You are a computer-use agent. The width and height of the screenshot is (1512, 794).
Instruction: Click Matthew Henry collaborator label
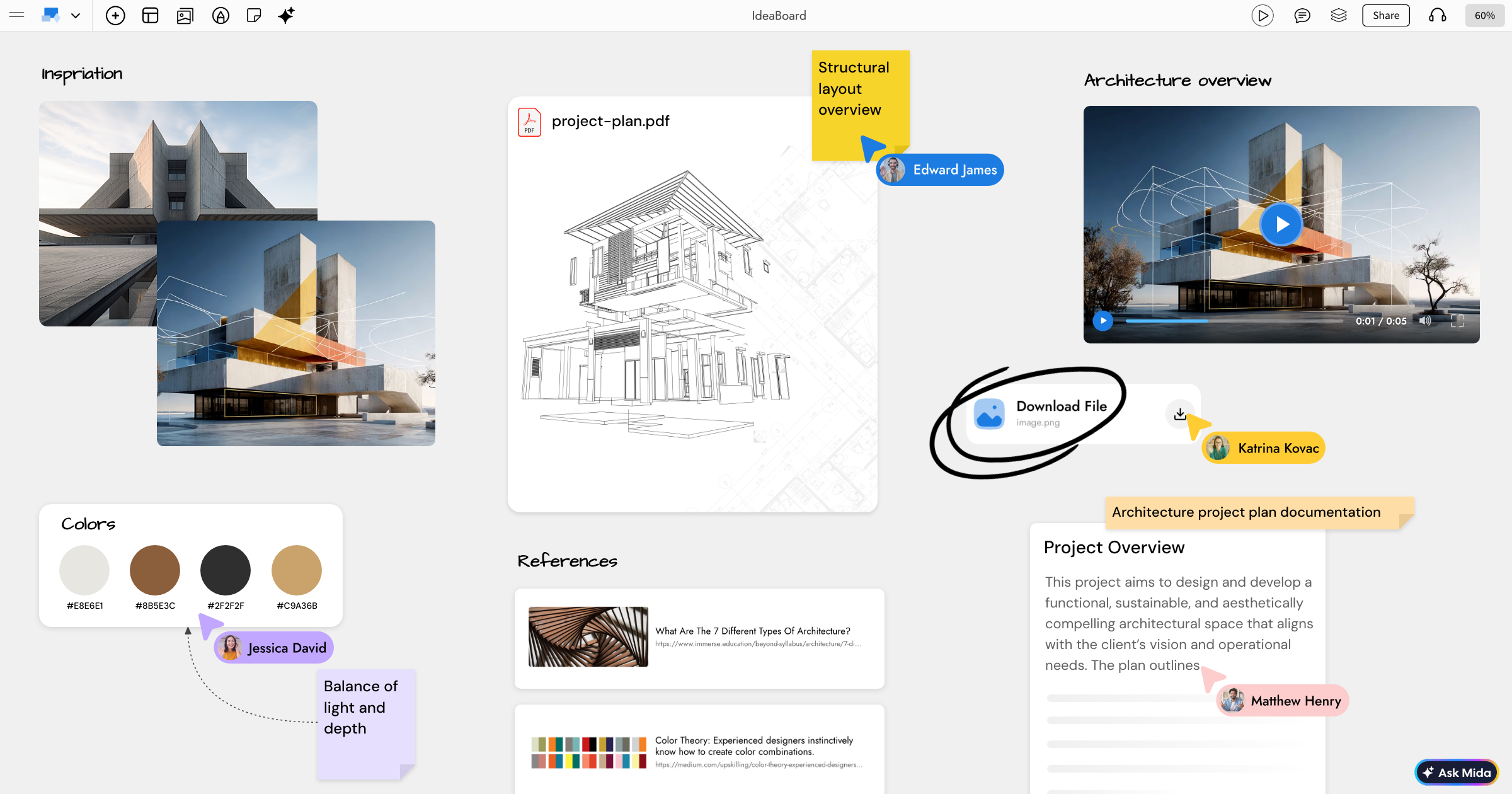(x=1283, y=701)
